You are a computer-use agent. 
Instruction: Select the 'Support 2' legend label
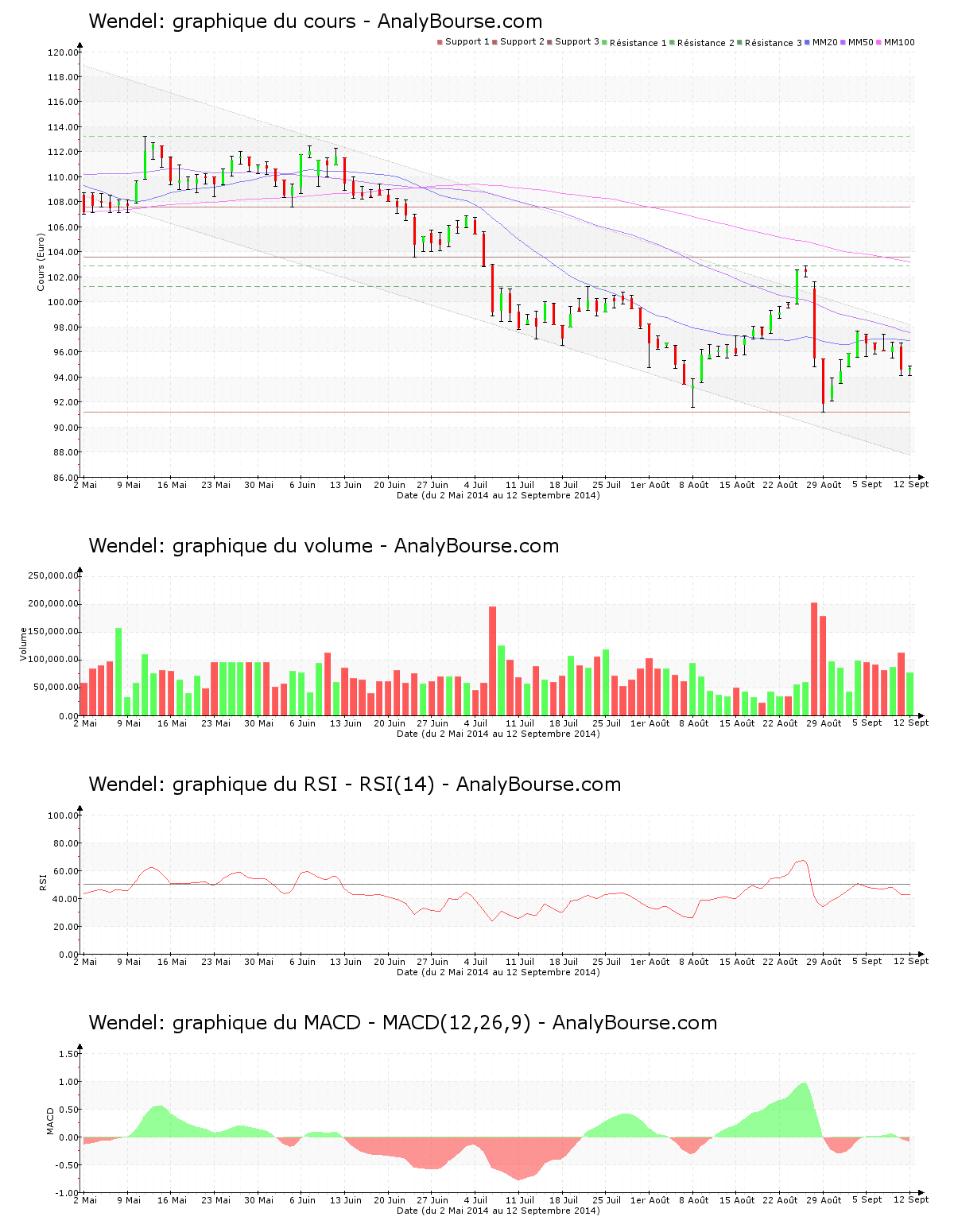pyautogui.click(x=522, y=42)
